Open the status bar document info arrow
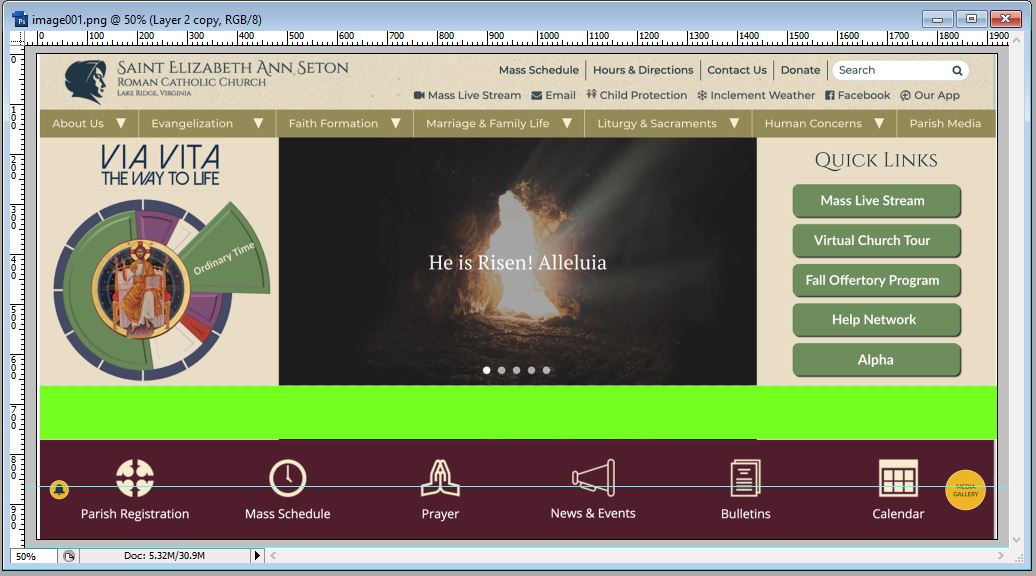1036x576 pixels. coord(256,556)
